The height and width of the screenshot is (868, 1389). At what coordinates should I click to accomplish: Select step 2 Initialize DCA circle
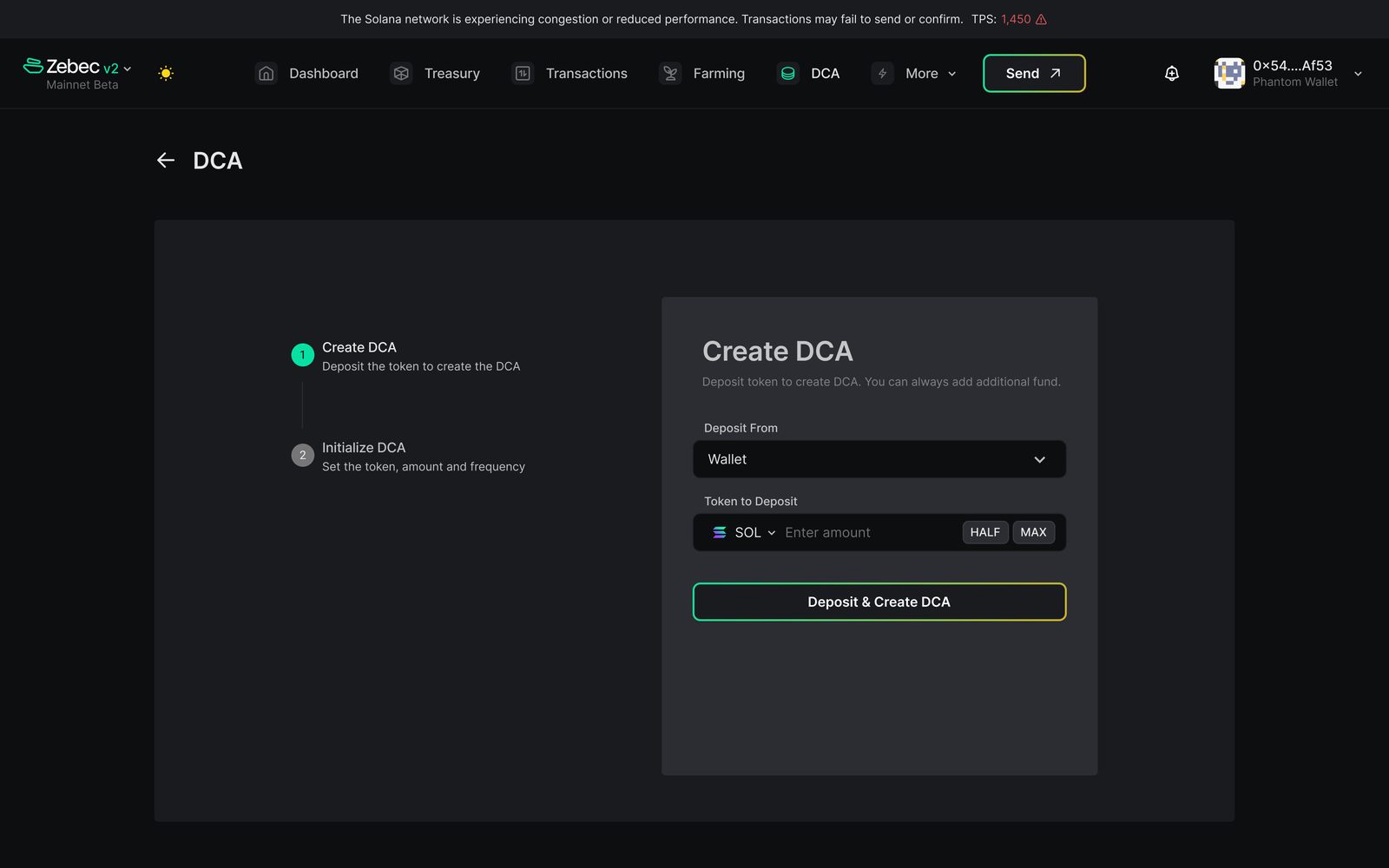pos(302,455)
